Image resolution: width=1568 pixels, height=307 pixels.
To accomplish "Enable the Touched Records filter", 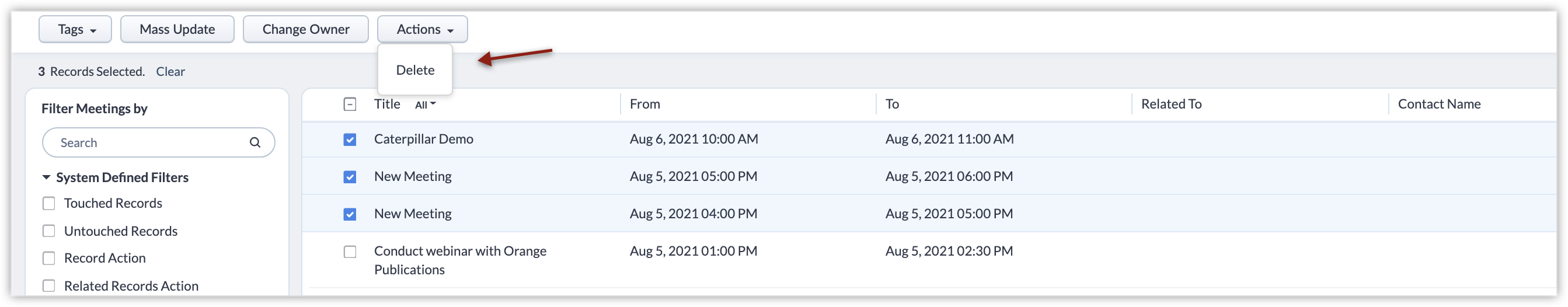I will (48, 204).
